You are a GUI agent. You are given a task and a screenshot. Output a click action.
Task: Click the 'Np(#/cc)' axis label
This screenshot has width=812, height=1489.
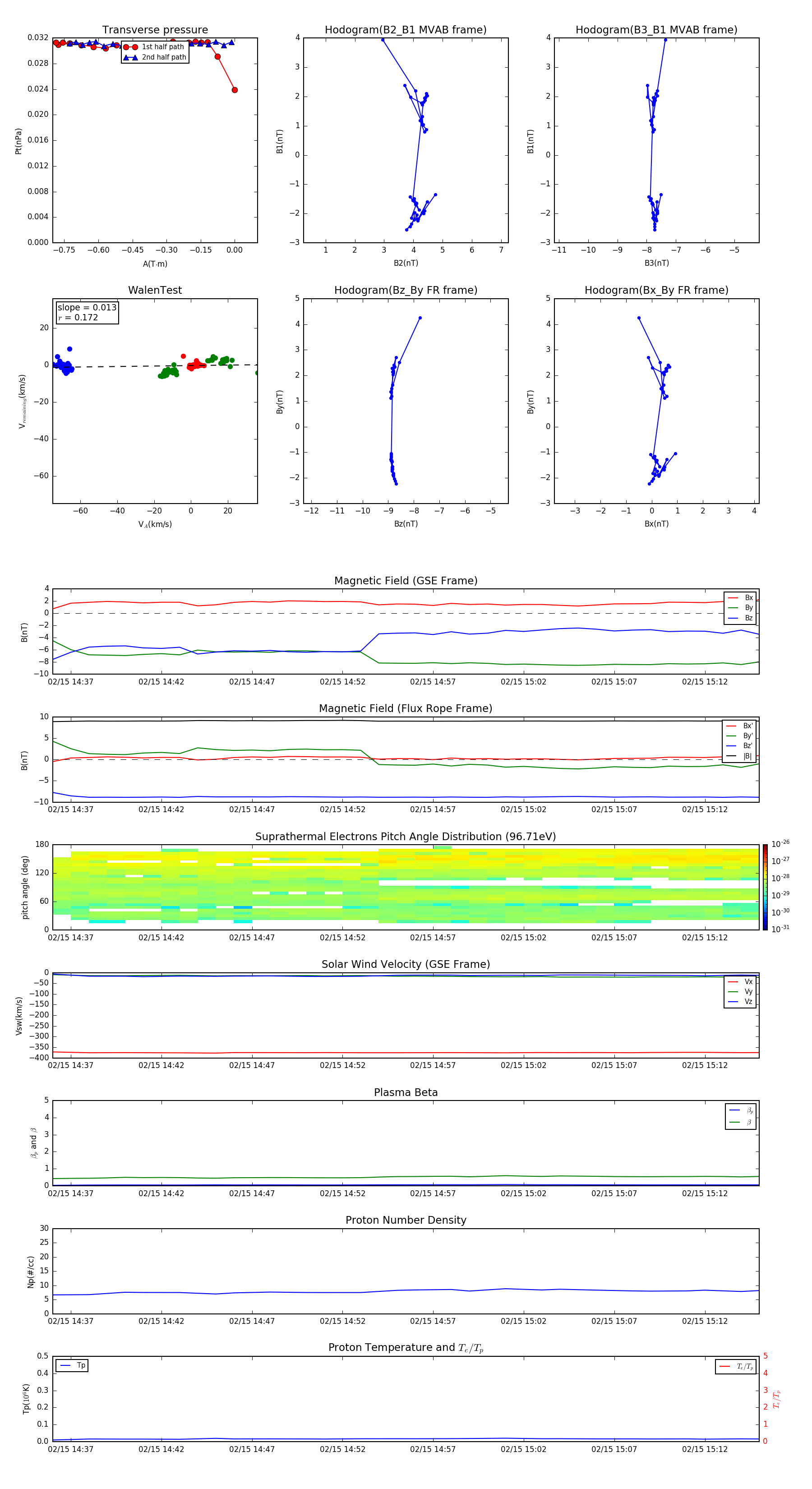(x=31, y=1272)
